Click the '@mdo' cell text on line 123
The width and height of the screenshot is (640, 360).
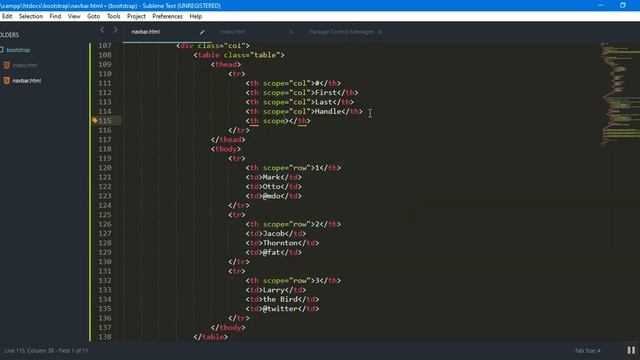271,196
